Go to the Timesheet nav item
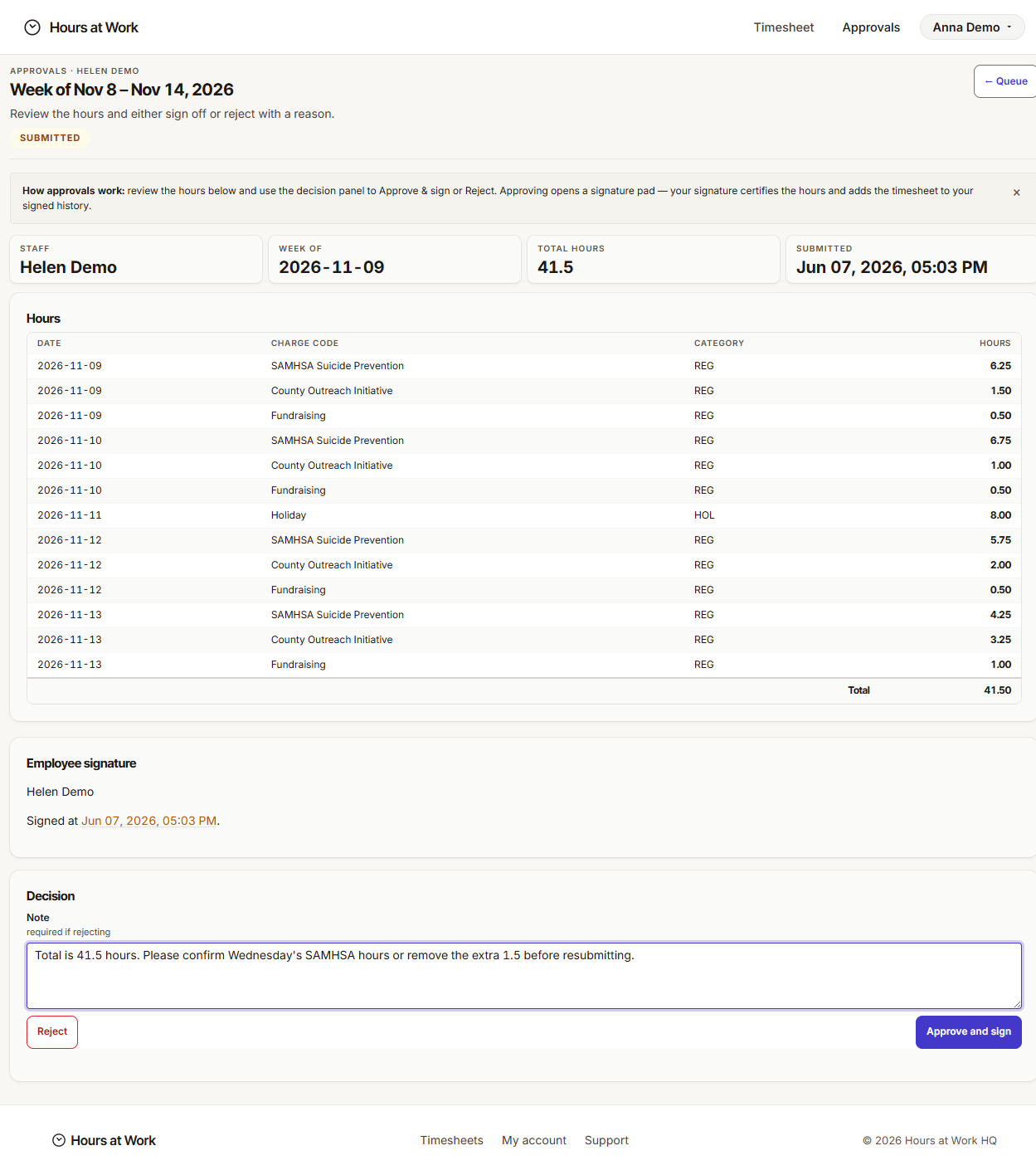Viewport: 1036px width, 1175px height. [783, 27]
